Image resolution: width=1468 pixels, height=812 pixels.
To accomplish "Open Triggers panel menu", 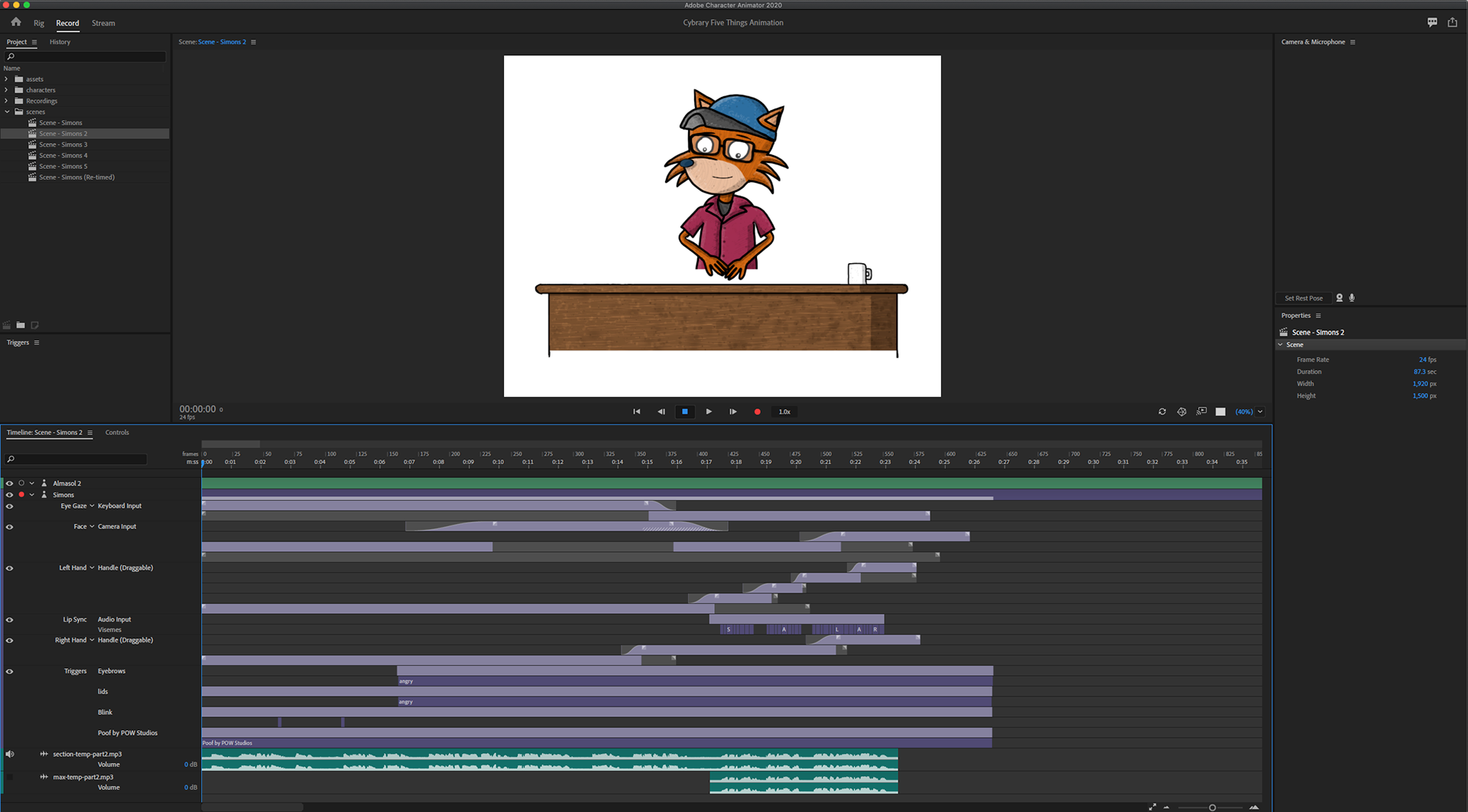I will click(37, 343).
